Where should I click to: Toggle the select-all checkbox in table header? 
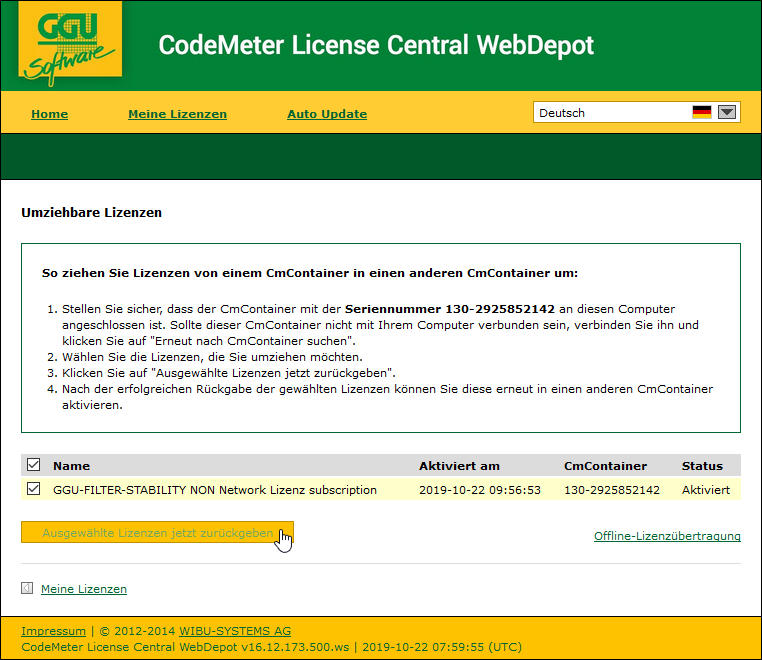[x=34, y=465]
